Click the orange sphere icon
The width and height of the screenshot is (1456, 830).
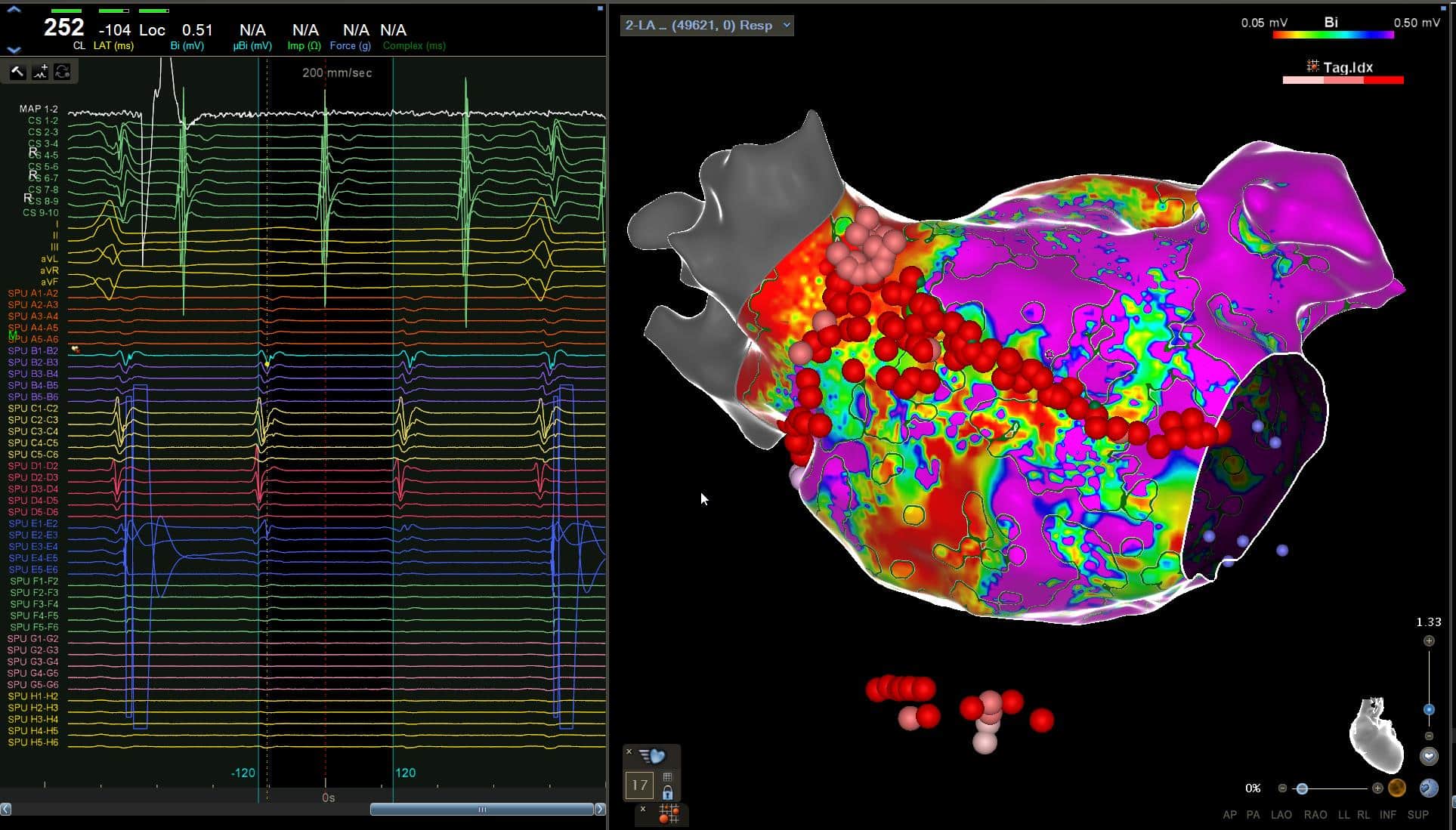(x=1397, y=788)
